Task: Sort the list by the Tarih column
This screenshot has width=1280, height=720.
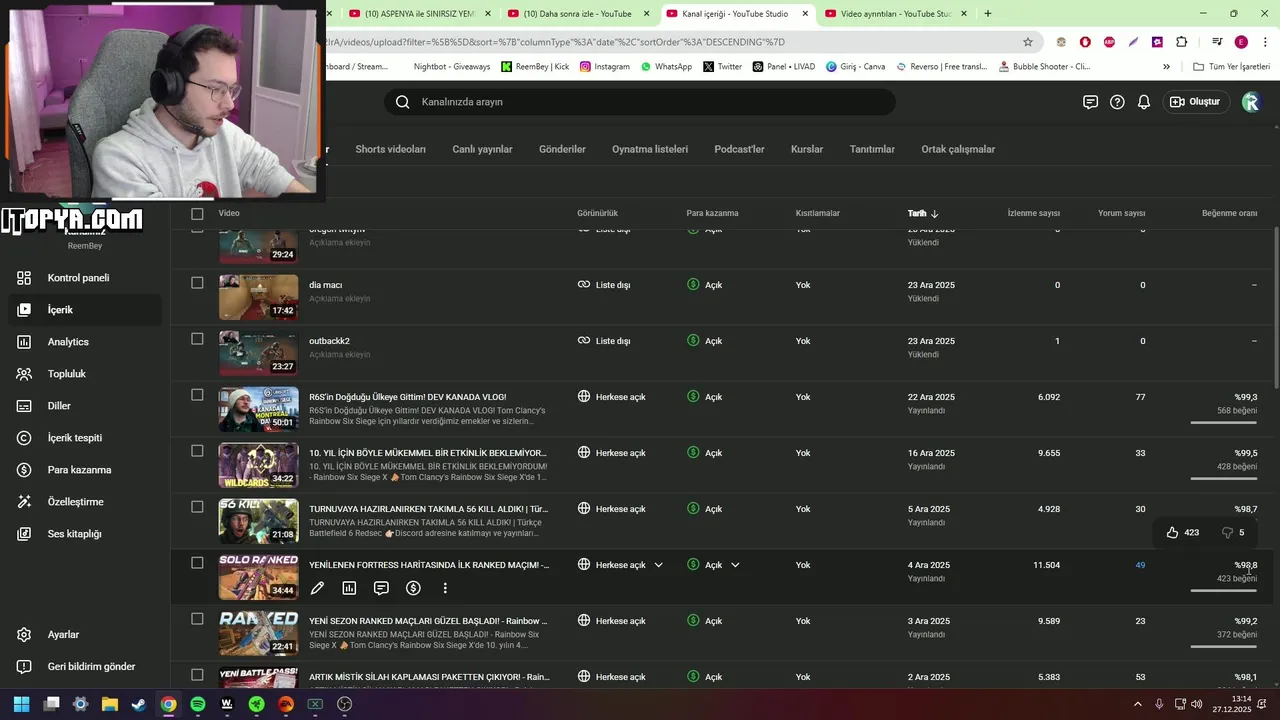Action: 923,213
